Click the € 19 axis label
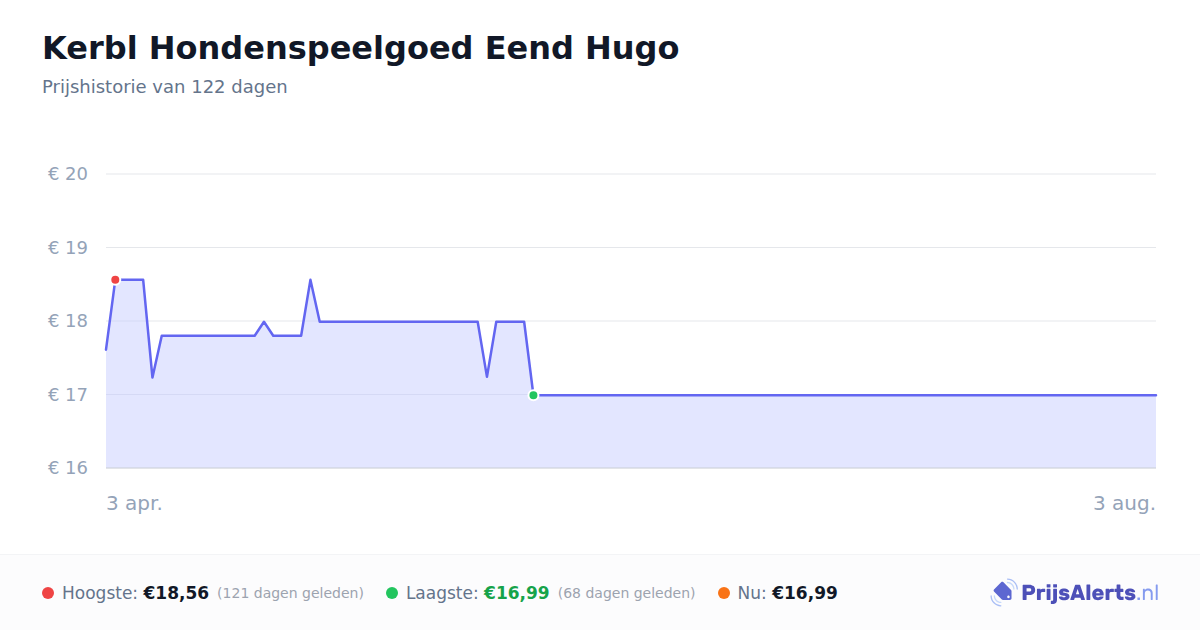Image resolution: width=1200 pixels, height=630 pixels. coord(68,248)
